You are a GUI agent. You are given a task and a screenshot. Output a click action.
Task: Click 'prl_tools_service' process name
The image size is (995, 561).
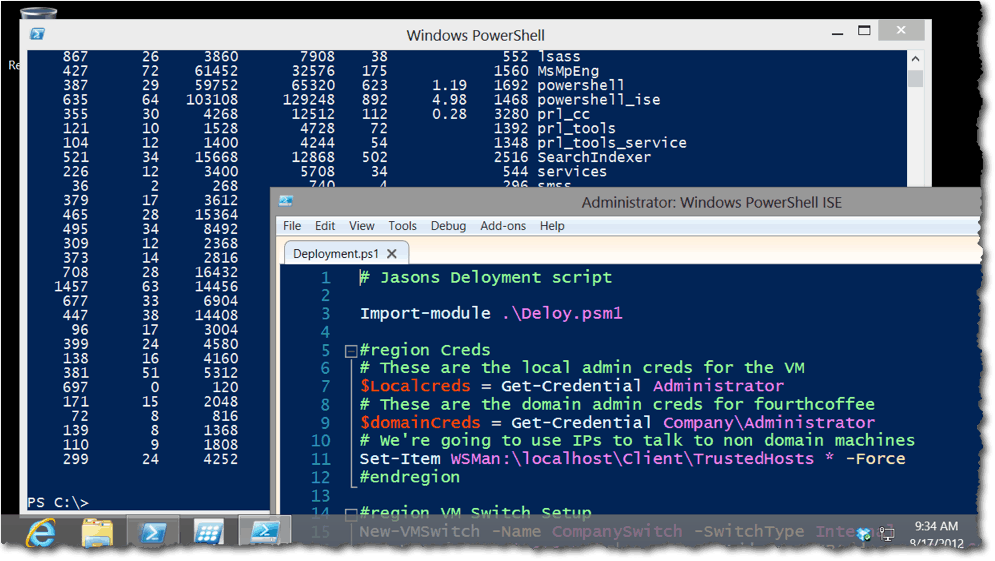tap(612, 143)
